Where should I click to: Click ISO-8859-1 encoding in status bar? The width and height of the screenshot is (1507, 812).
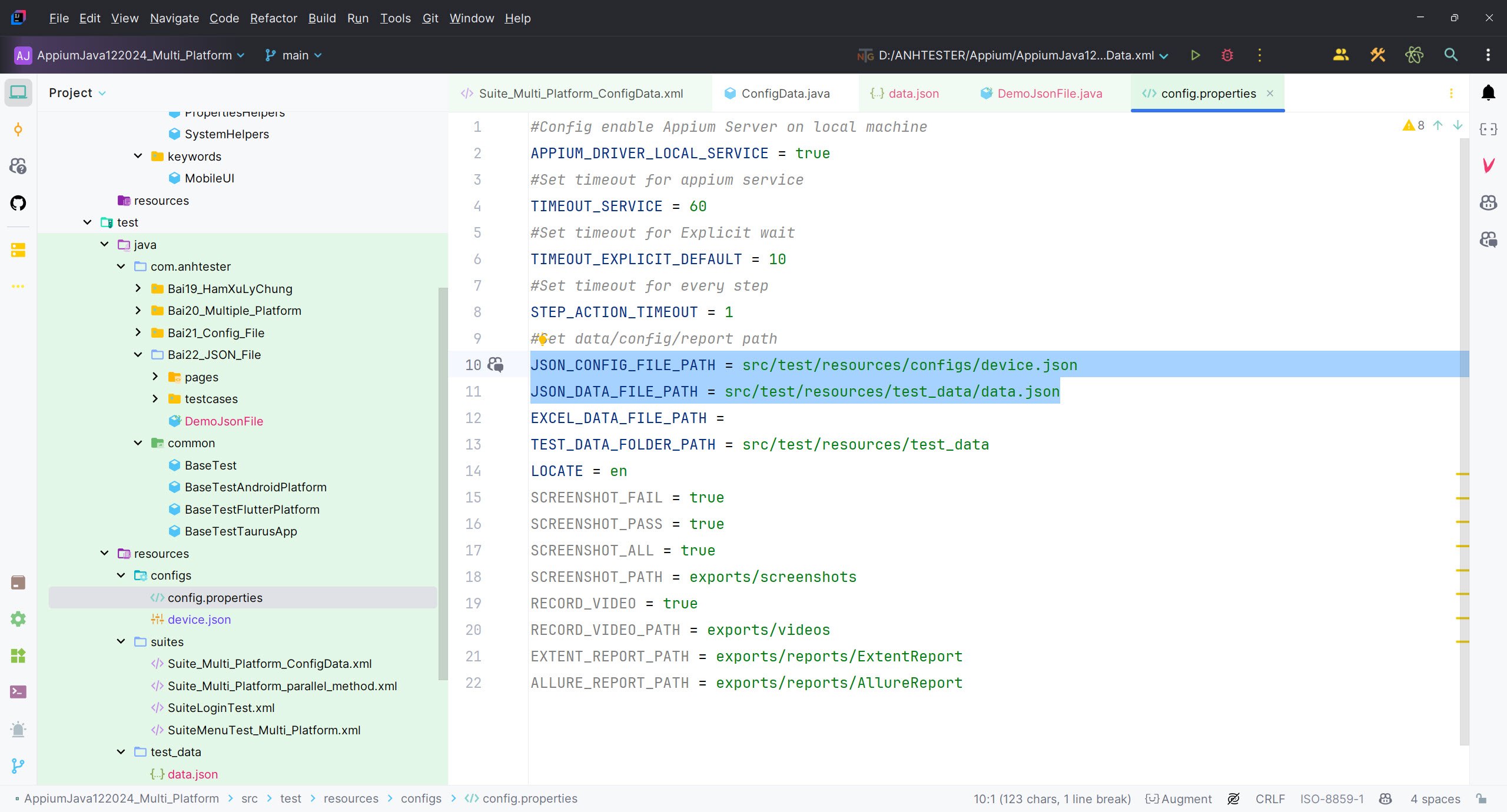(1332, 798)
